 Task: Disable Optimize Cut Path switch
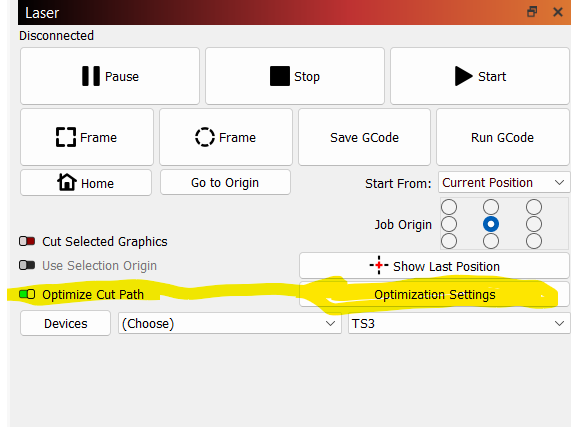(27, 294)
